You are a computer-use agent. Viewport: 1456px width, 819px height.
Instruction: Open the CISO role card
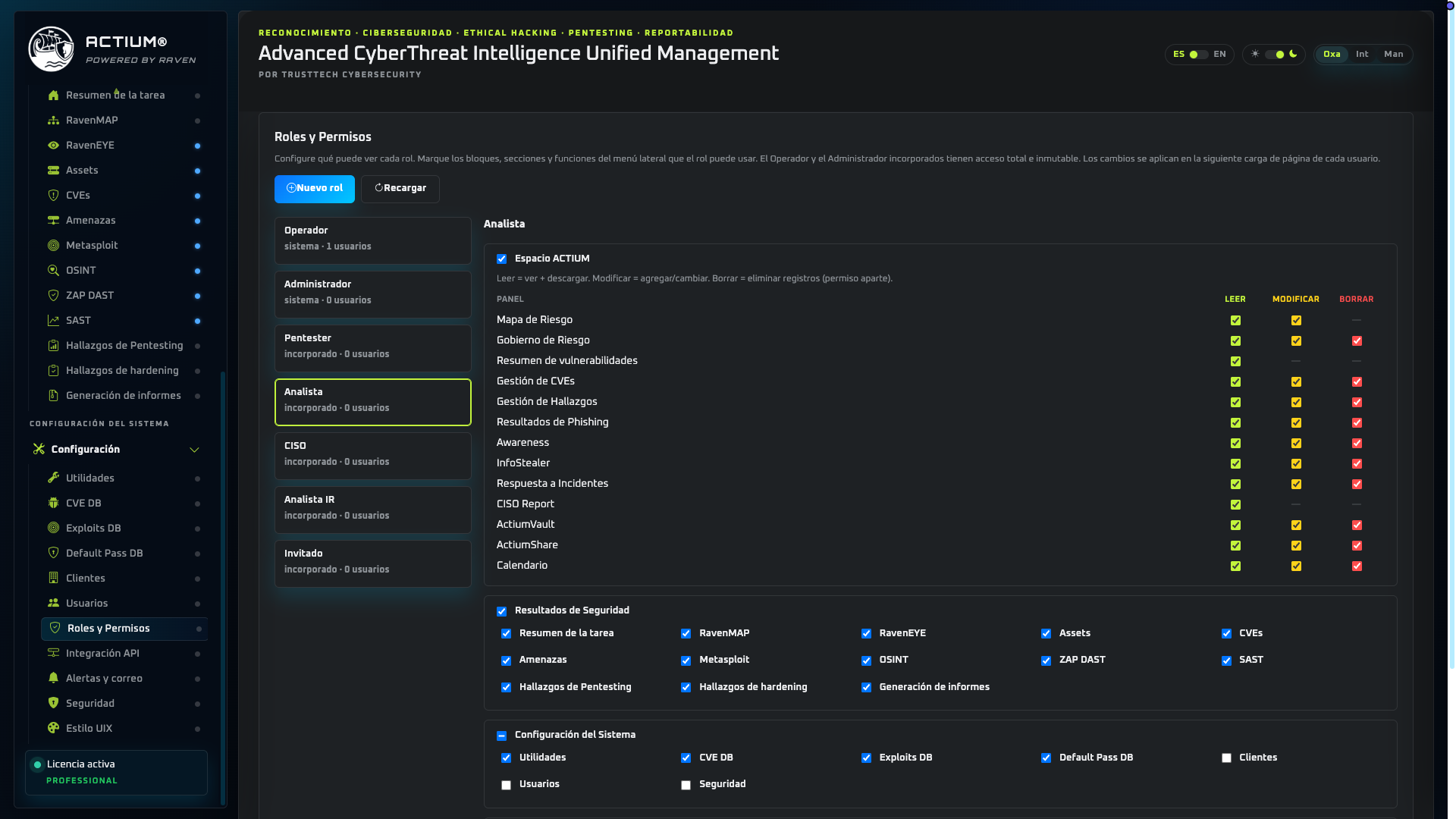373,456
